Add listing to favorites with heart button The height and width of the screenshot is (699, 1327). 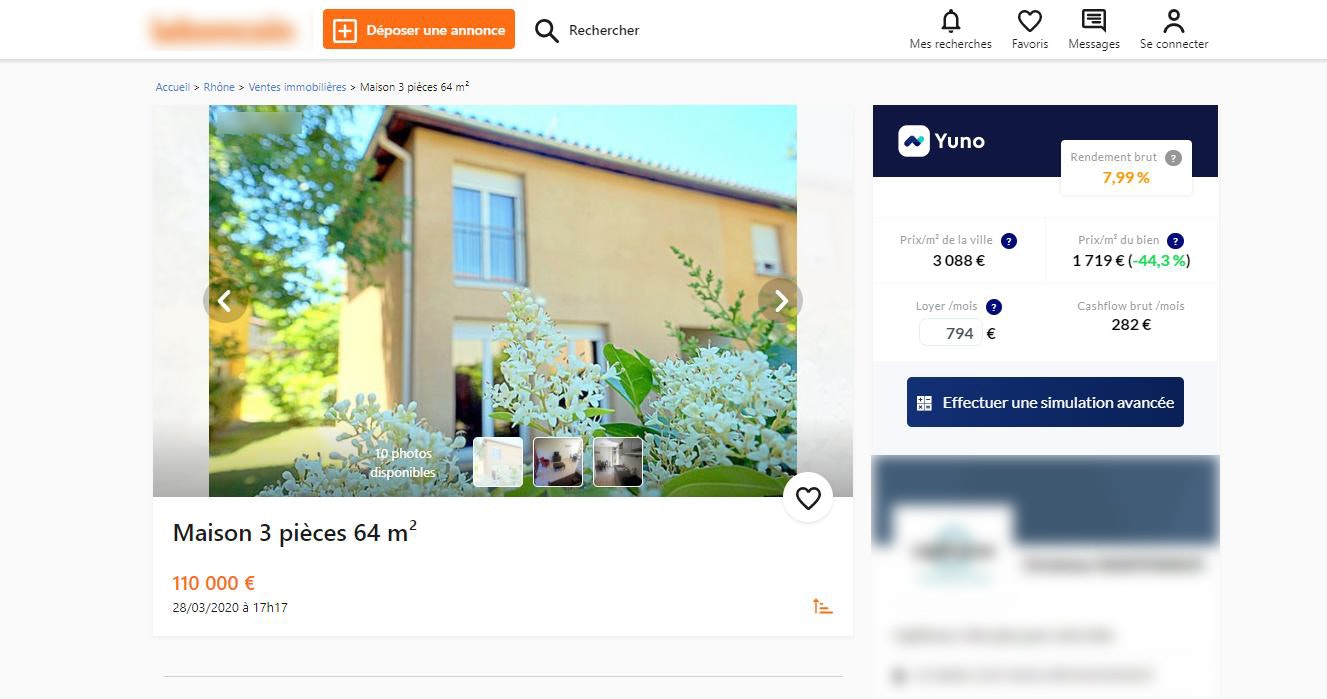(x=808, y=497)
